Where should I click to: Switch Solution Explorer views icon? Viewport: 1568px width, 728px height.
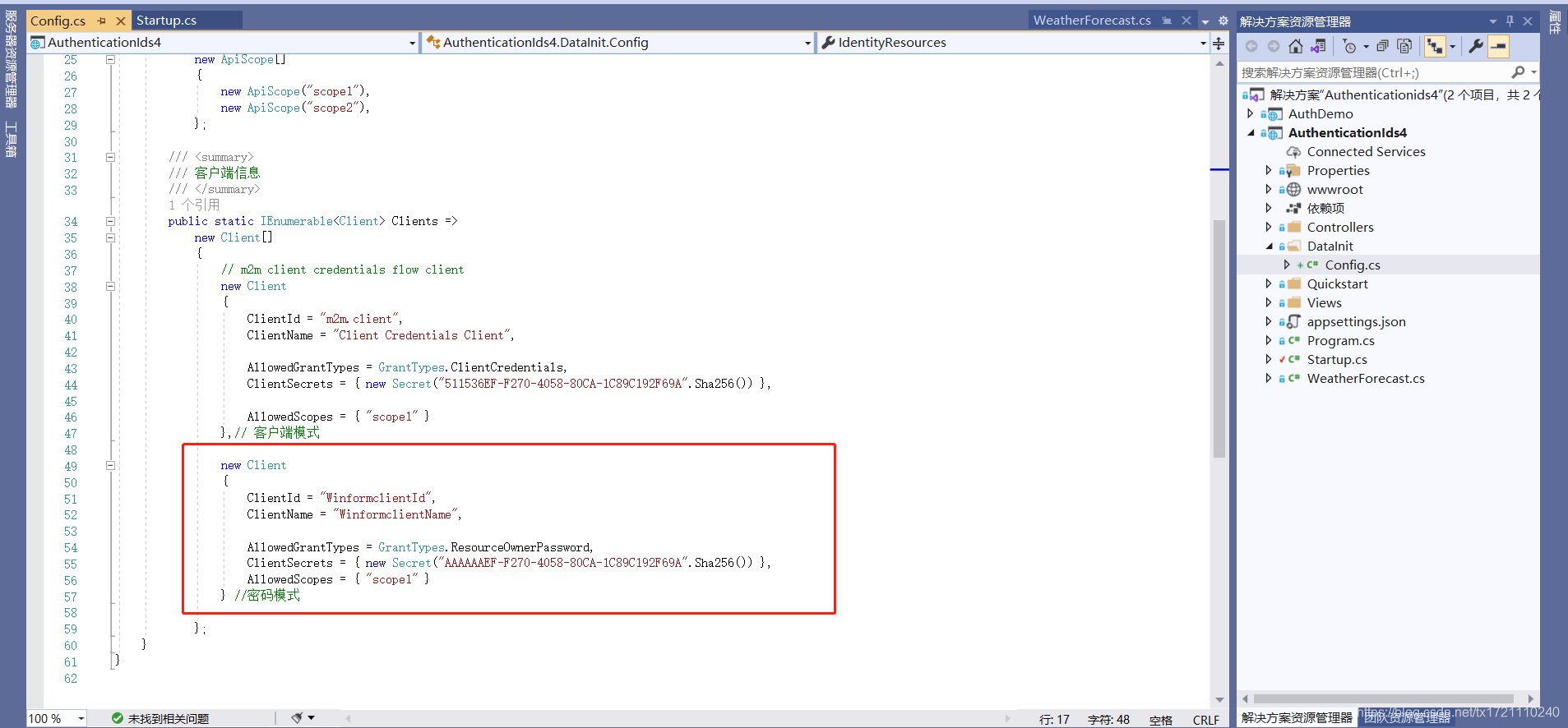pyautogui.click(x=1318, y=47)
